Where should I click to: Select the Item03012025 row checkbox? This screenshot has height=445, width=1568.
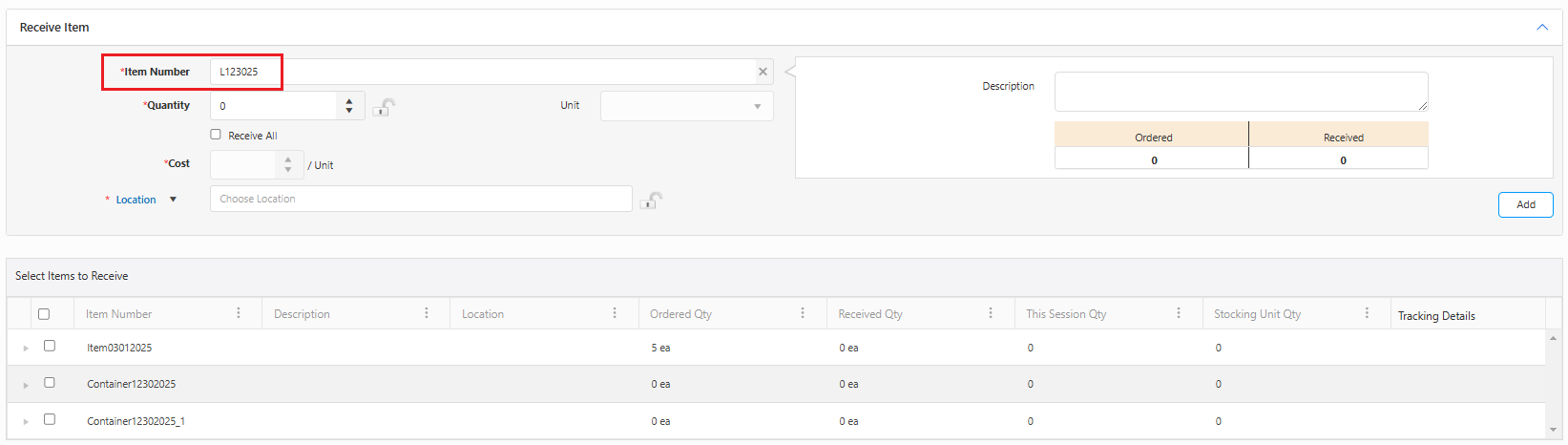coord(50,346)
